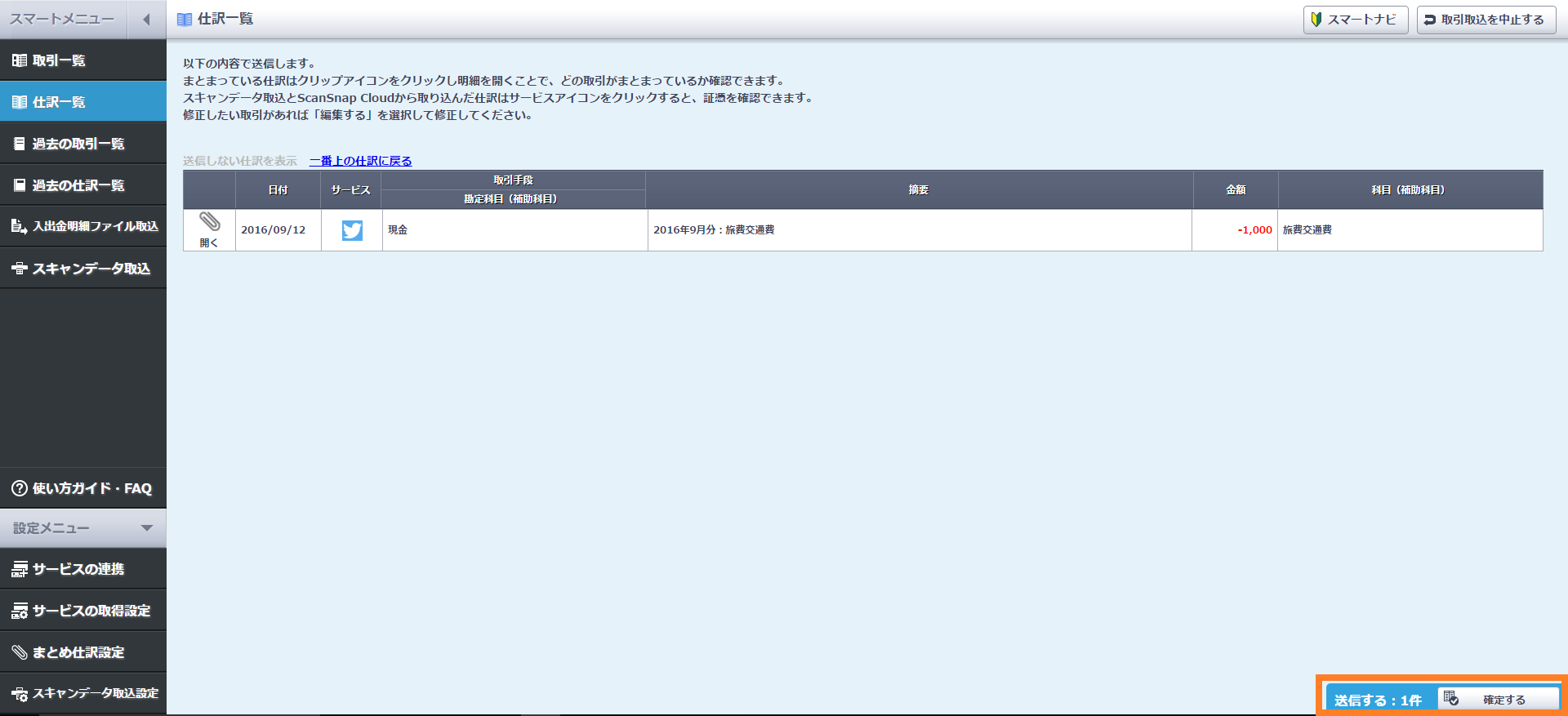This screenshot has height=716, width=1568.
Task: Click the スキャンデータ取込設定 sidebar icon
Action: click(20, 694)
